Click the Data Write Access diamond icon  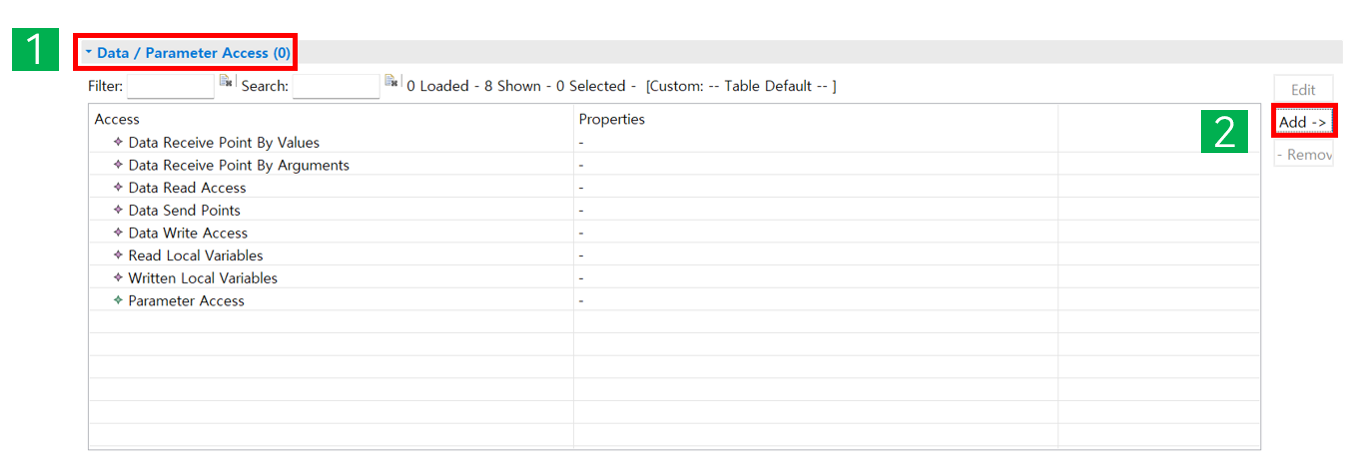point(119,233)
